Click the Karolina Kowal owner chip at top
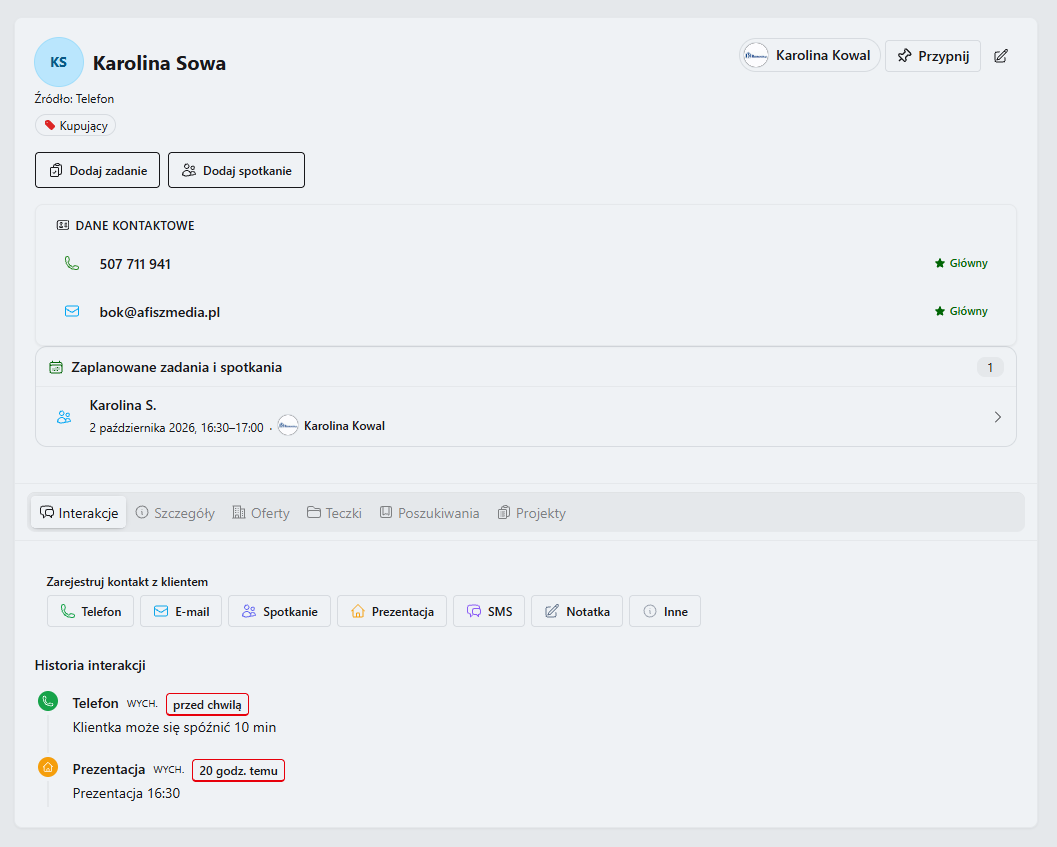This screenshot has width=1057, height=847. [810, 55]
